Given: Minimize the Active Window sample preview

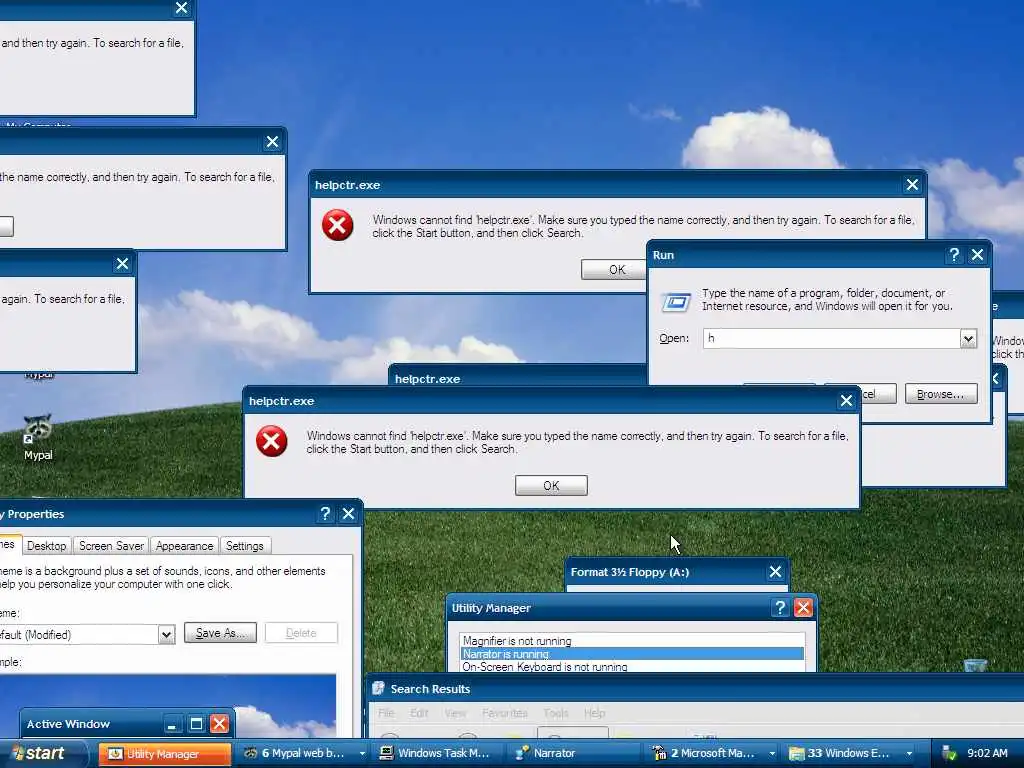Looking at the screenshot, I should point(172,724).
